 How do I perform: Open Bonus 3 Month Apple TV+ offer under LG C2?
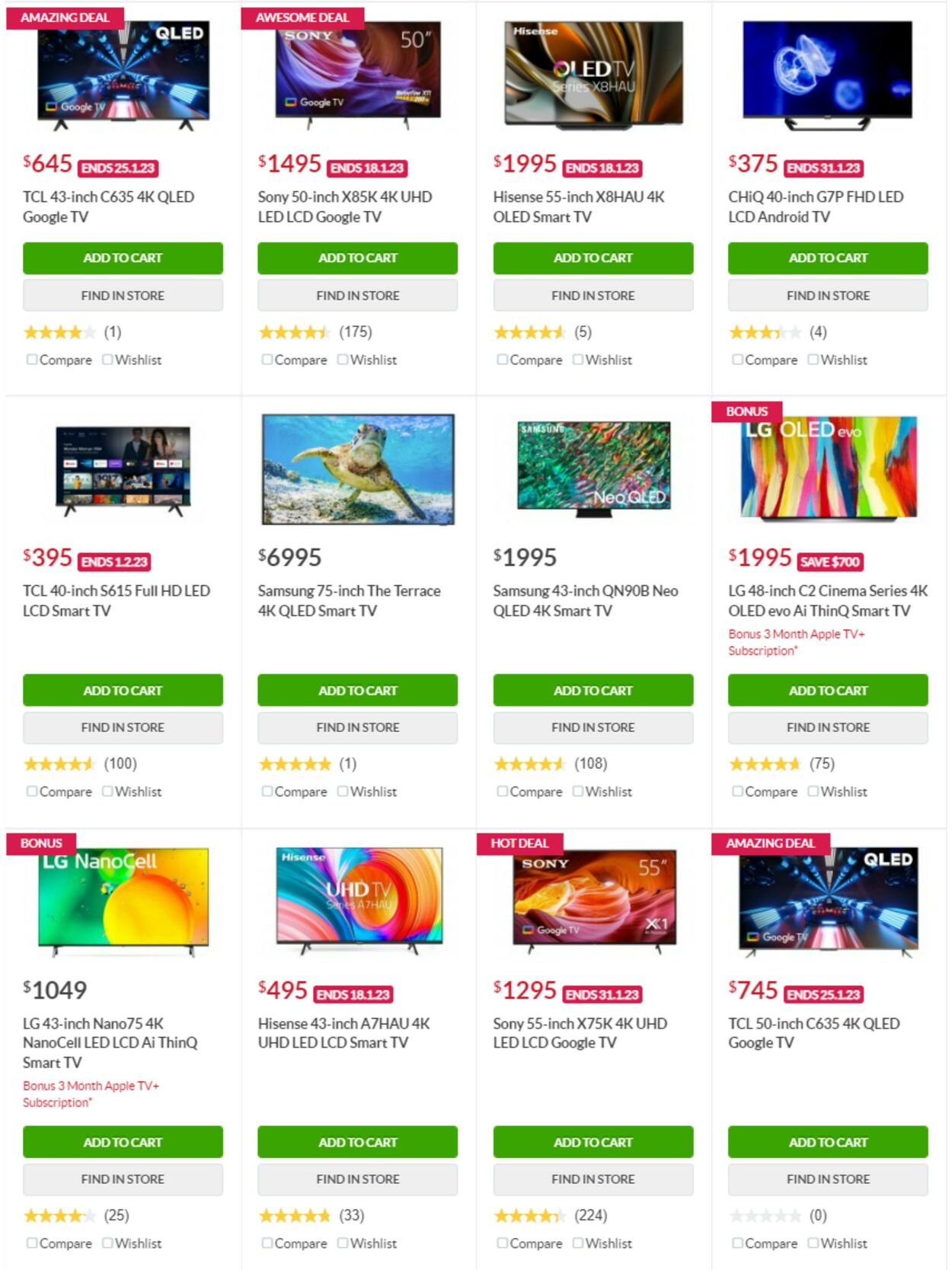796,642
